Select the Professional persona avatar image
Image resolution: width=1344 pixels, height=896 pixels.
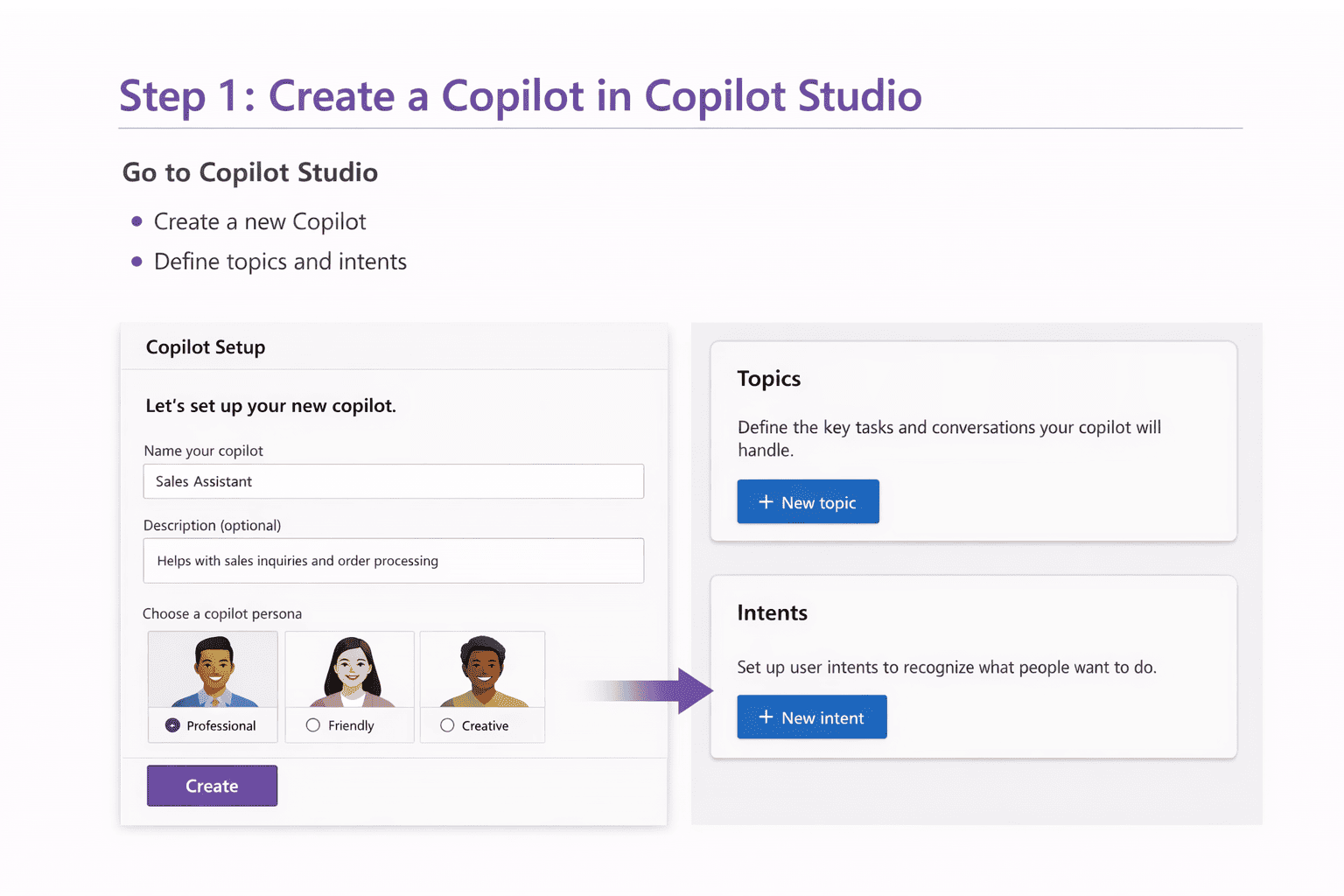(213, 670)
